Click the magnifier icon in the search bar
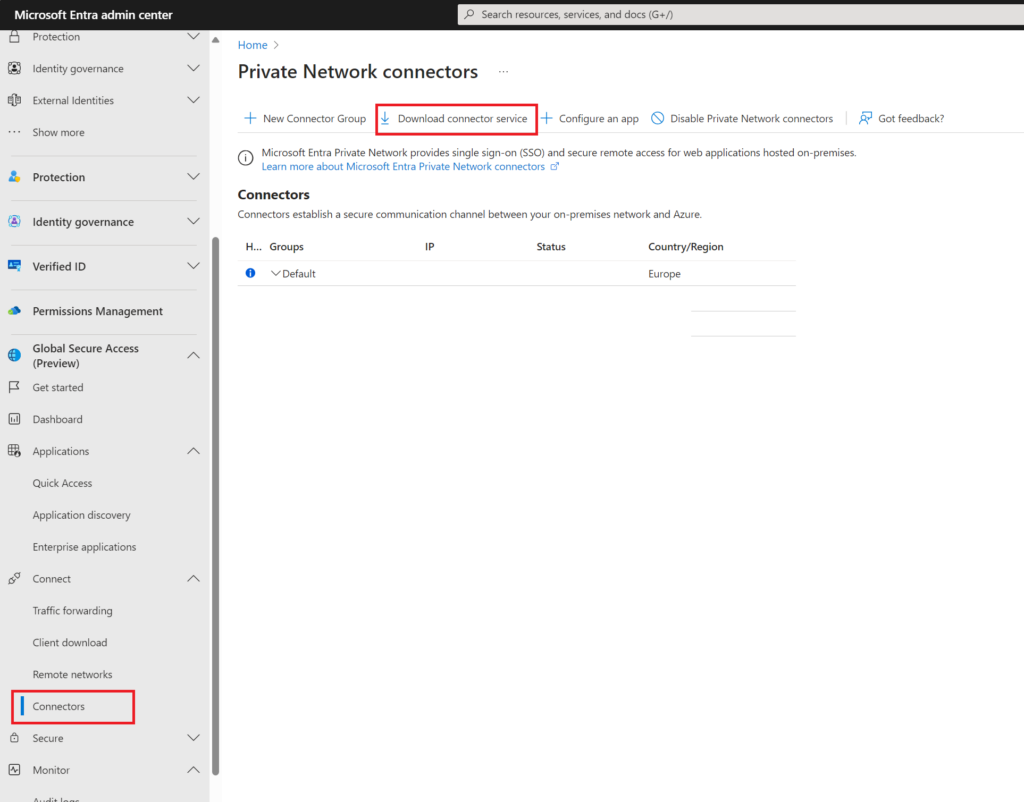Image resolution: width=1024 pixels, height=802 pixels. tap(469, 14)
